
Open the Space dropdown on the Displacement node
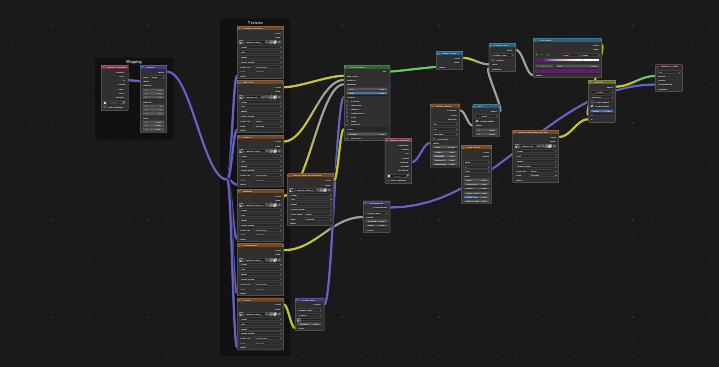pyautogui.click(x=377, y=213)
